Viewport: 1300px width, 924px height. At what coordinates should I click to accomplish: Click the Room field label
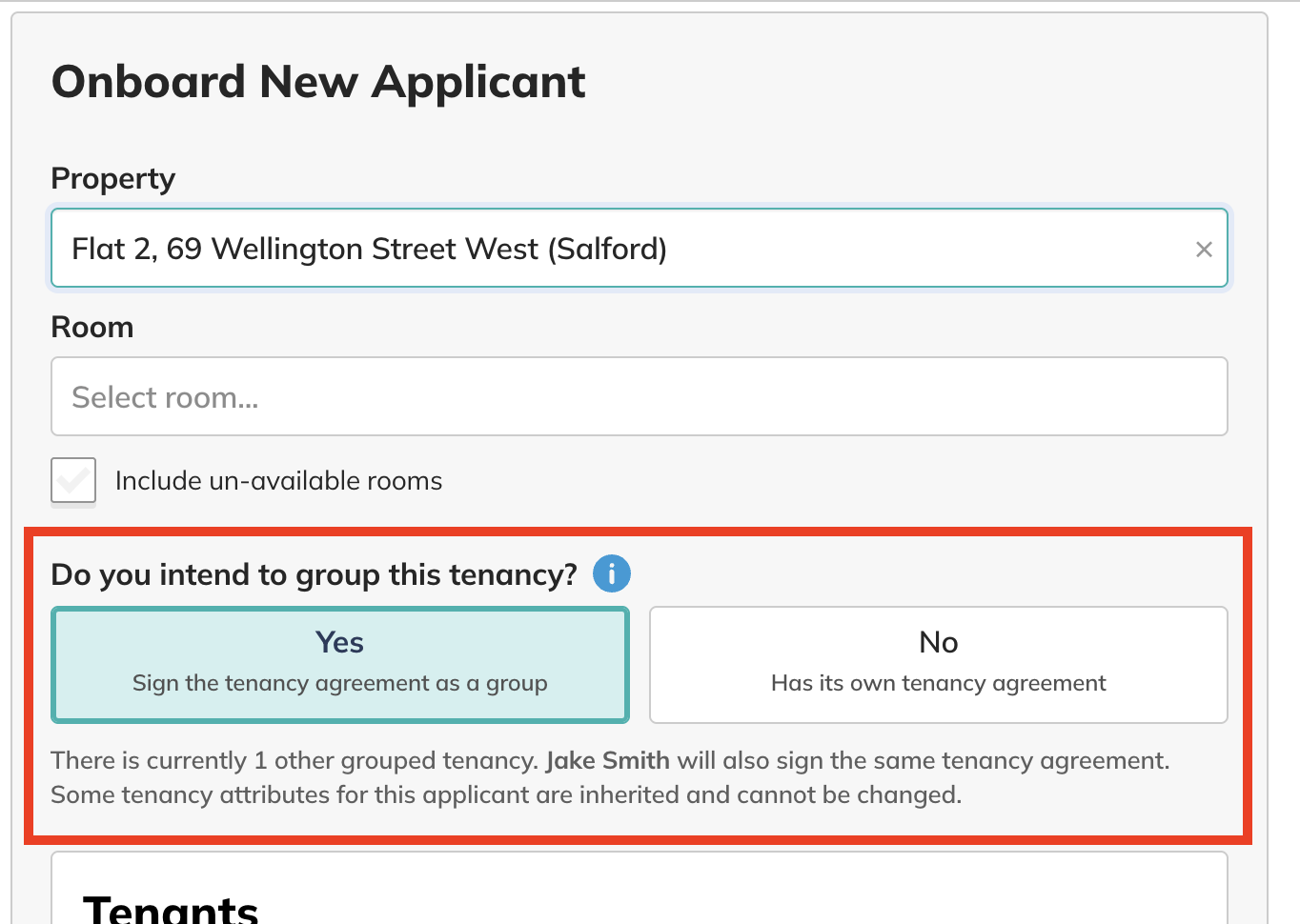tap(92, 327)
